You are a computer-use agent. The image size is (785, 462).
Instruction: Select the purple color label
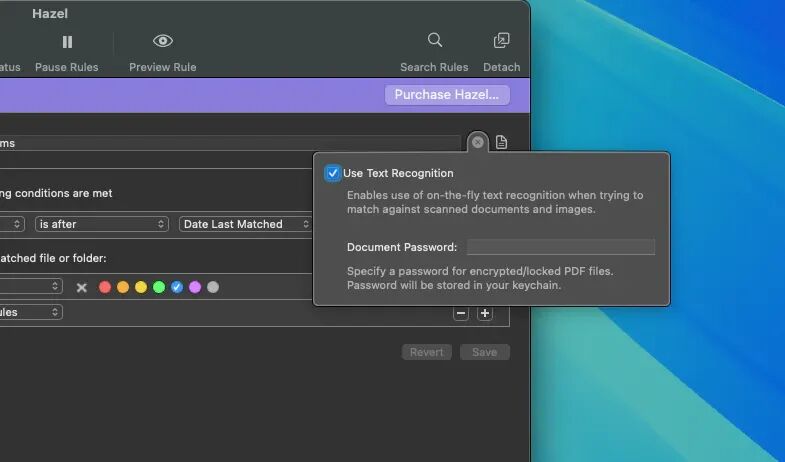click(x=195, y=287)
